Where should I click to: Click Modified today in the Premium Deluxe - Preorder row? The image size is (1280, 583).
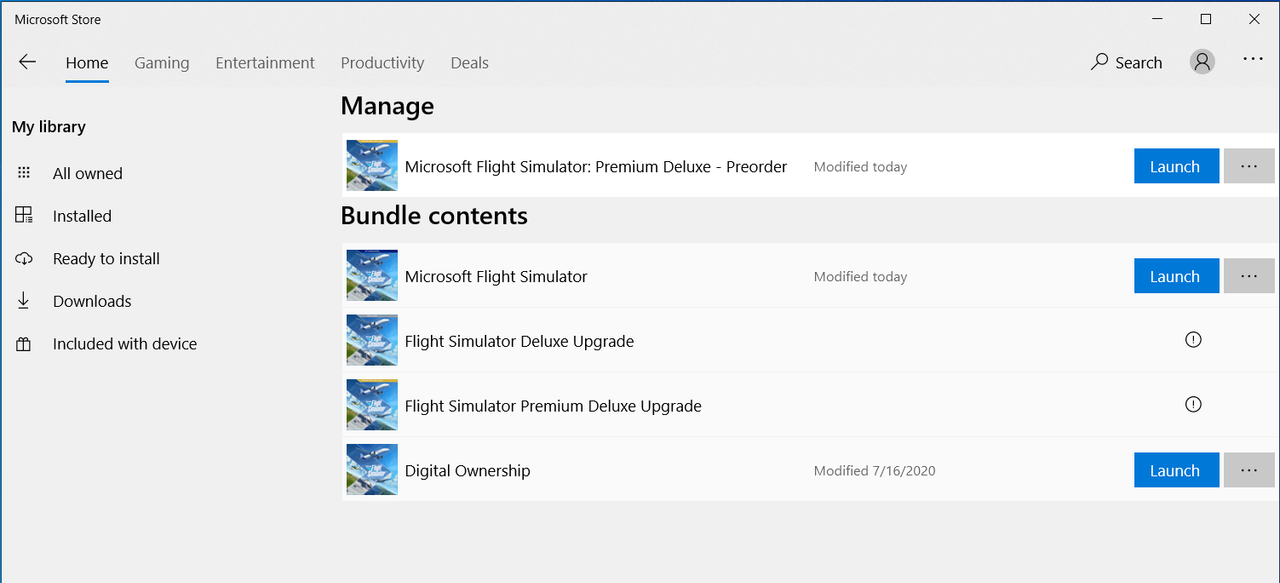860,167
